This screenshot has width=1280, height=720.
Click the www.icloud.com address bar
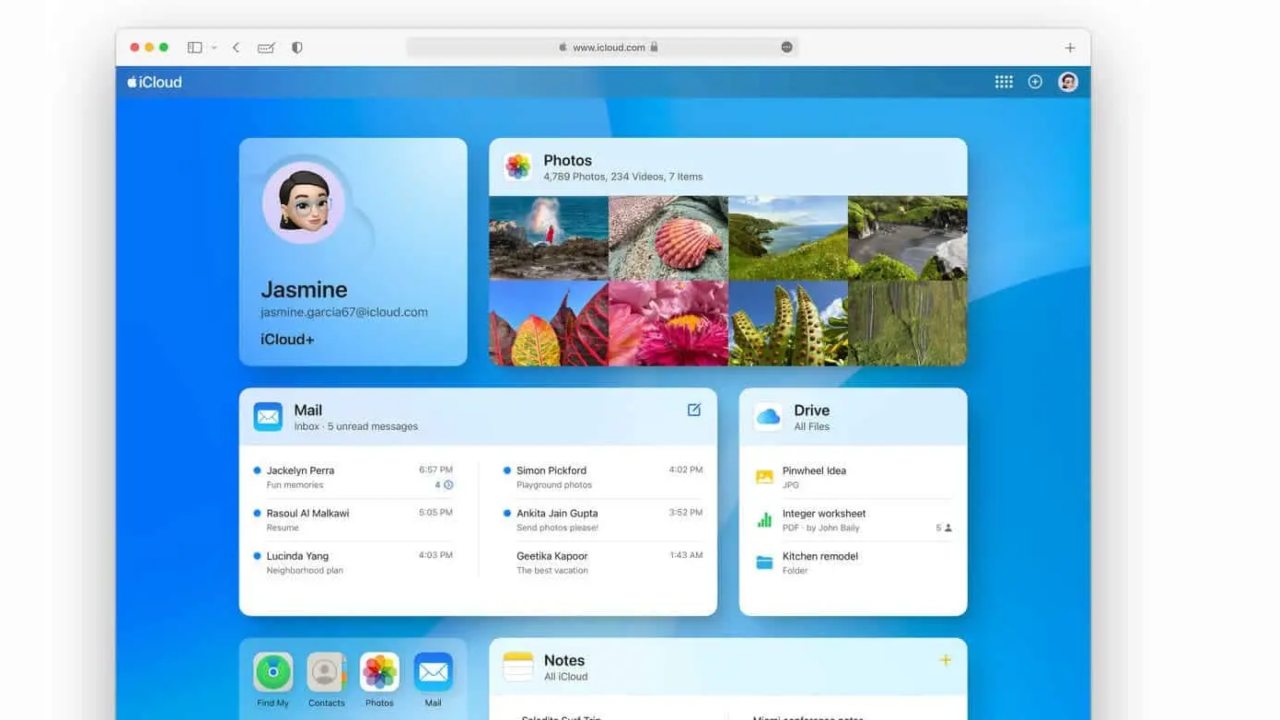(x=602, y=47)
